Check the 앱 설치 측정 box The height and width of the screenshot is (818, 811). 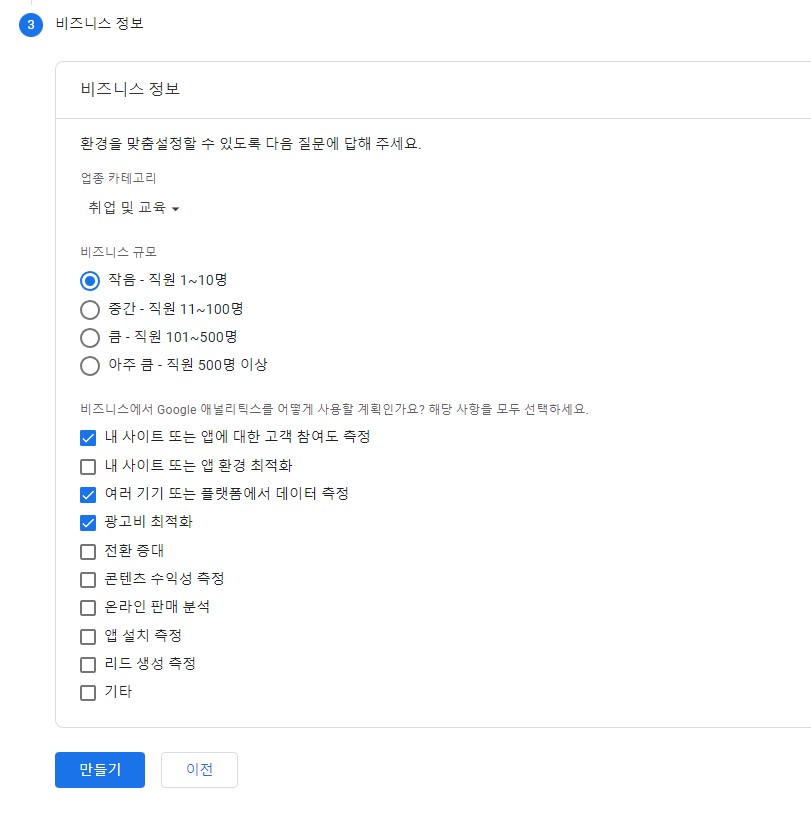pyautogui.click(x=88, y=635)
